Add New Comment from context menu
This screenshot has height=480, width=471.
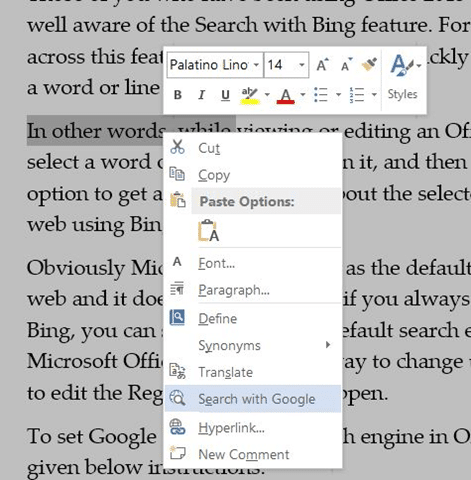253,454
